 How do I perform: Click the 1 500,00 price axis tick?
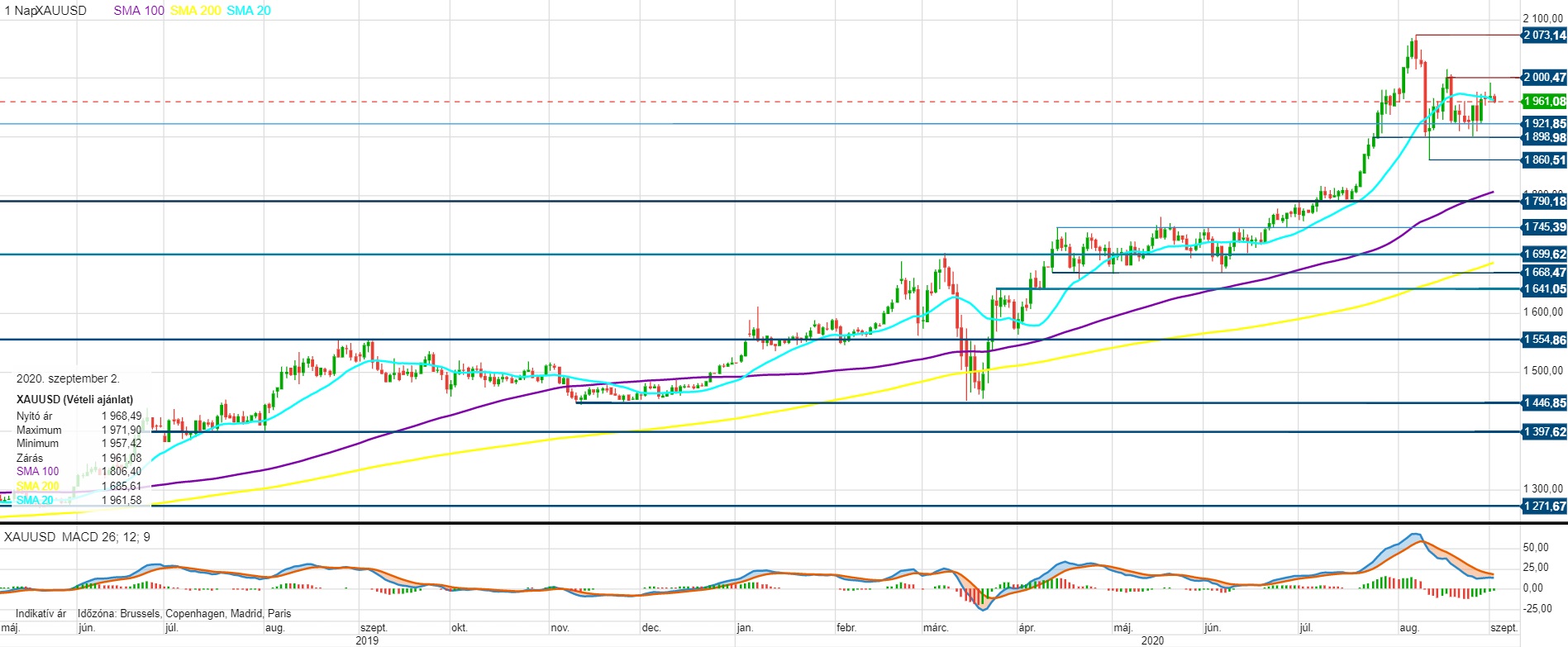pyautogui.click(x=1543, y=371)
